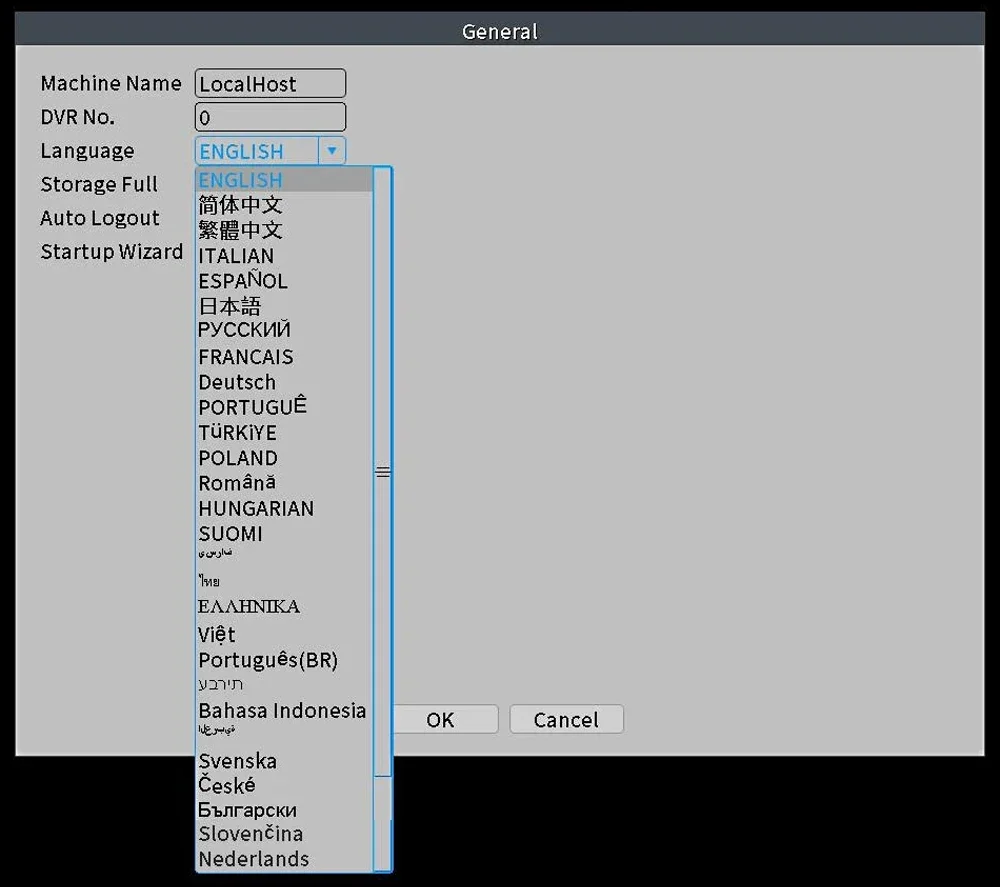Pick POLAND from the language list
Screen dimensions: 1000x887
click(238, 458)
